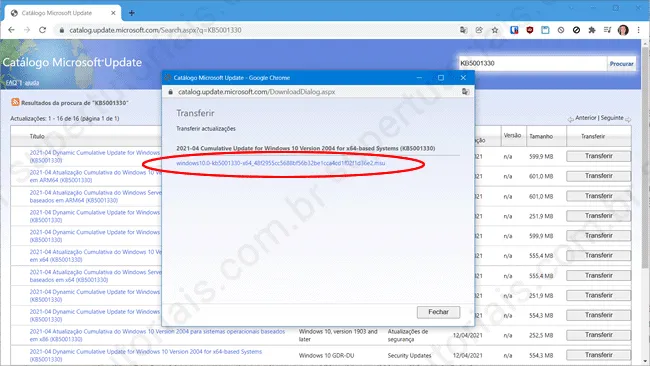The width and height of the screenshot is (650, 366).
Task: Click the Fechar button in the dialog
Action: 438,312
